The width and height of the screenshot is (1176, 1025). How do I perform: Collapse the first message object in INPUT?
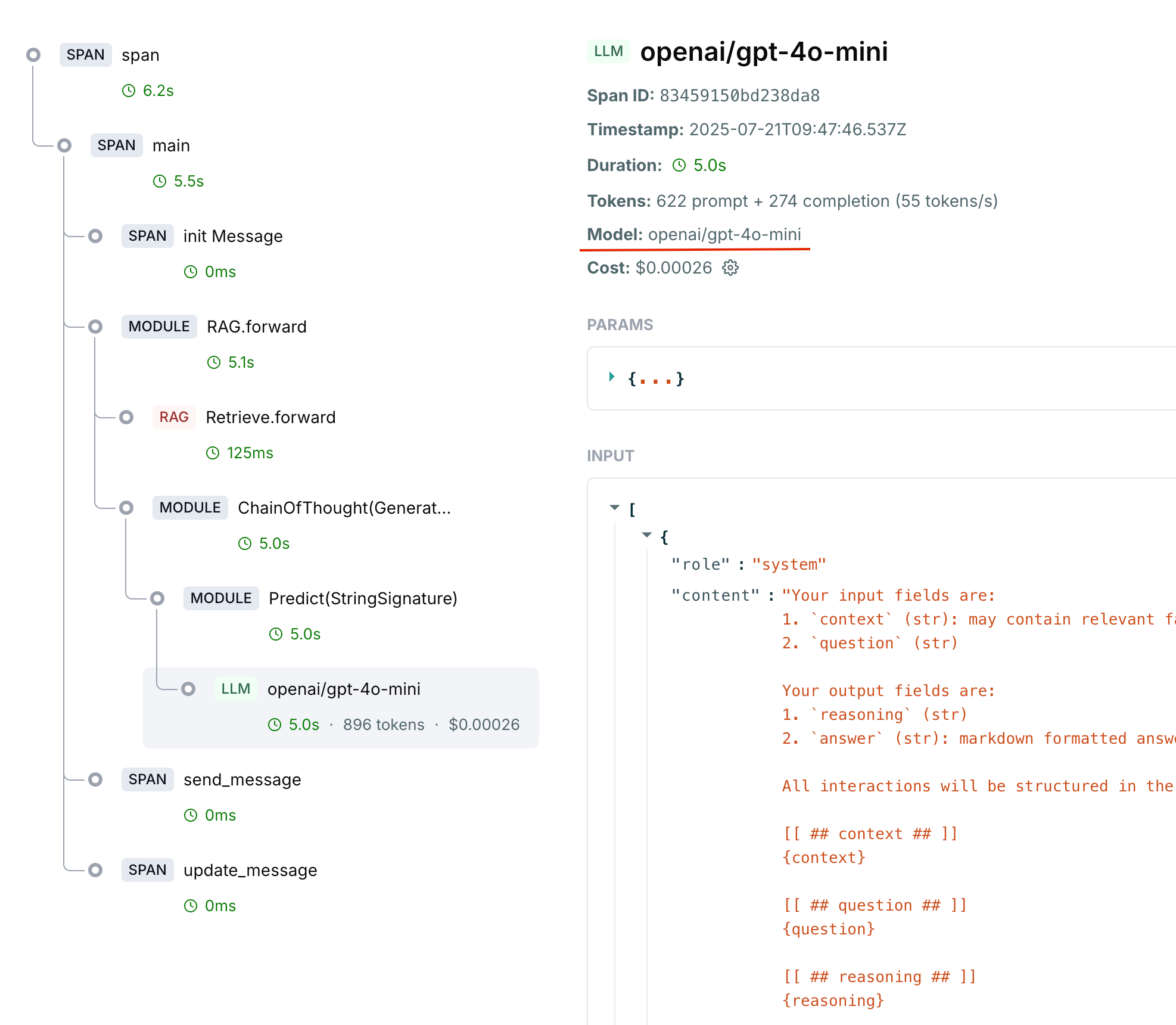pos(647,535)
